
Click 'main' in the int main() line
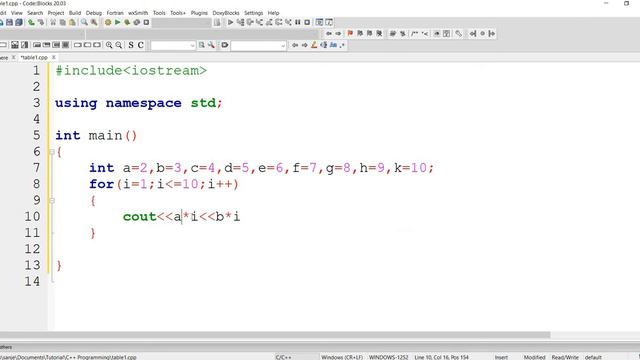105,136
